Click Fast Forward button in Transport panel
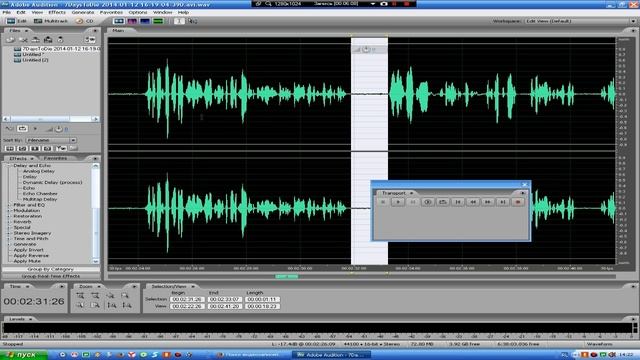Viewport: 640px width, 360px height. [488, 202]
